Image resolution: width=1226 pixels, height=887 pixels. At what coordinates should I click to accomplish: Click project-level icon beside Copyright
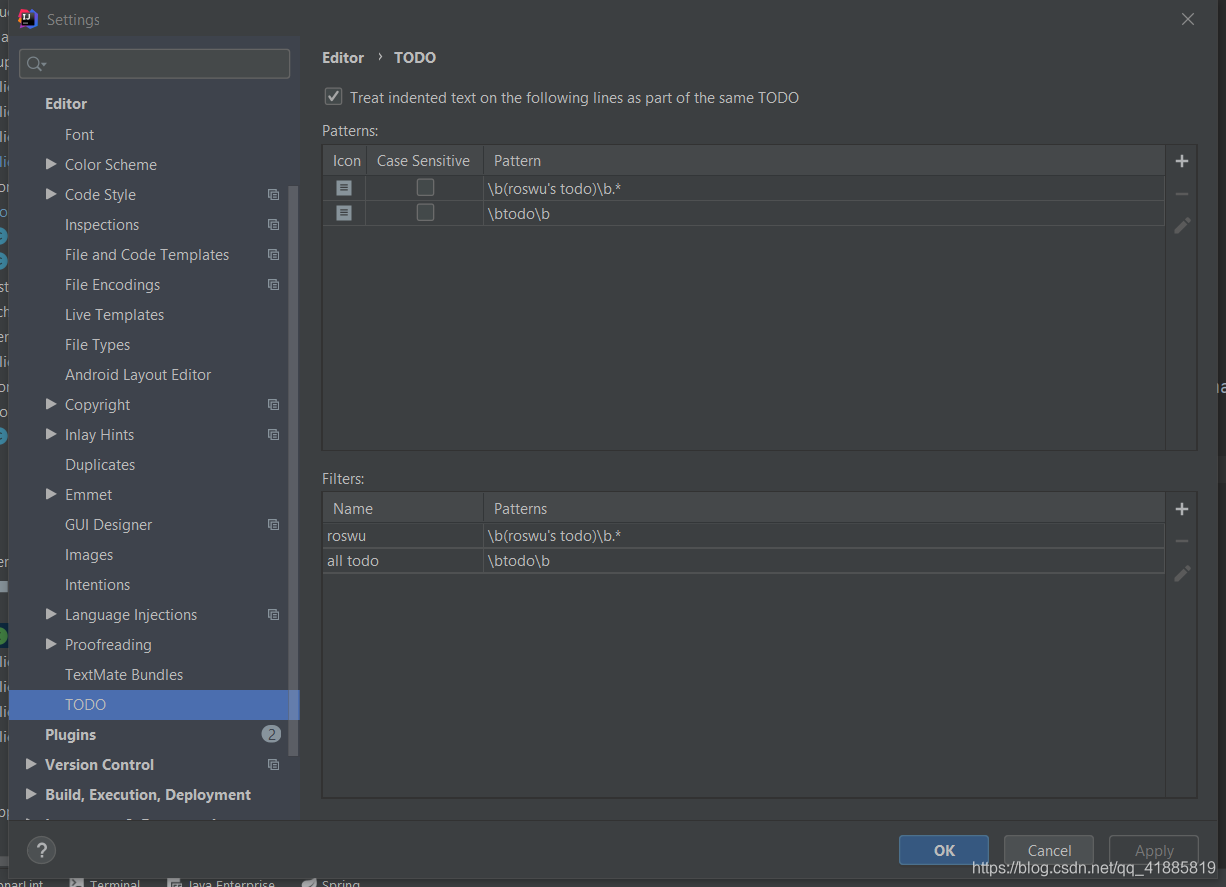click(x=273, y=405)
